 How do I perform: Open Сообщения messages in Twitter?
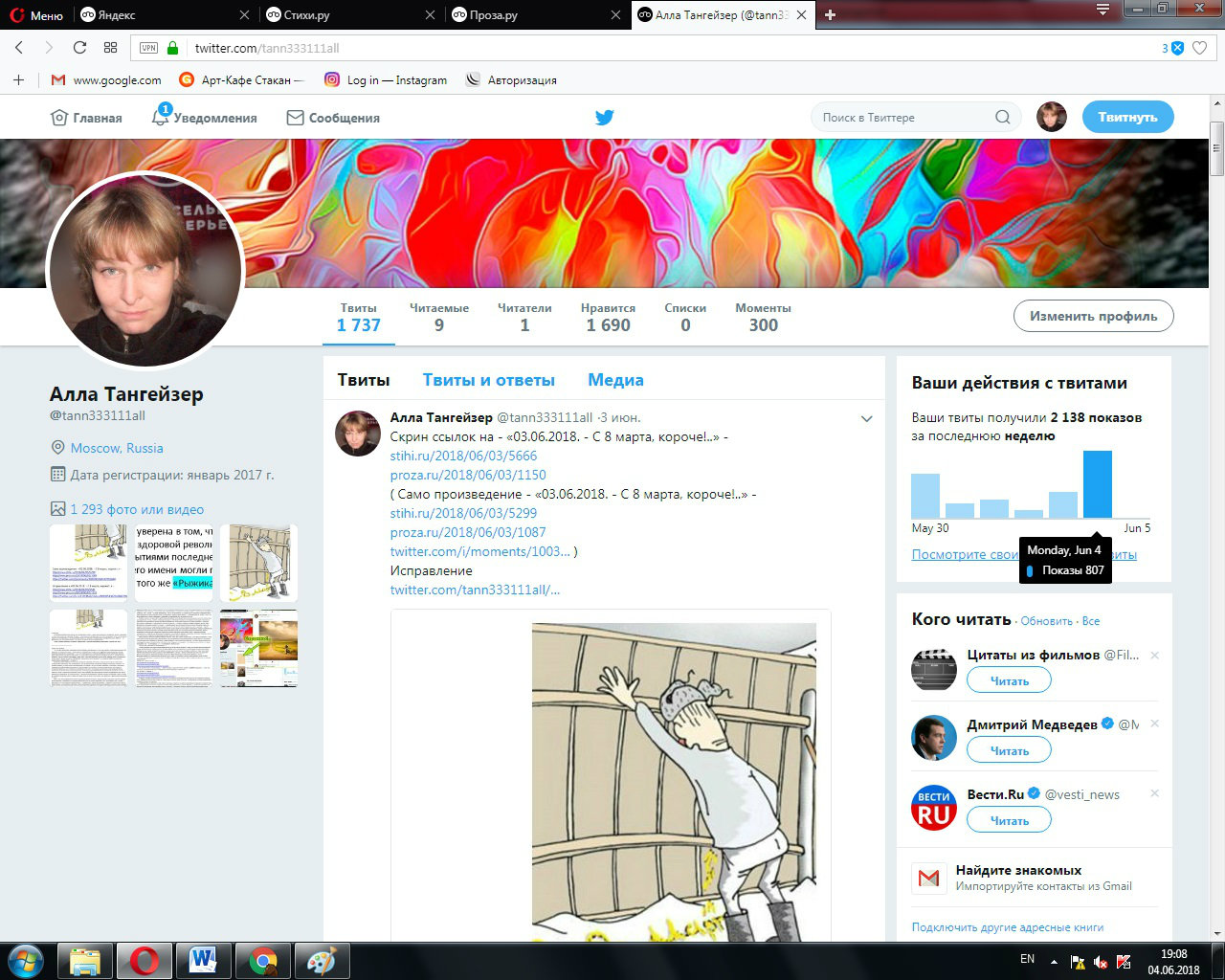[x=333, y=118]
